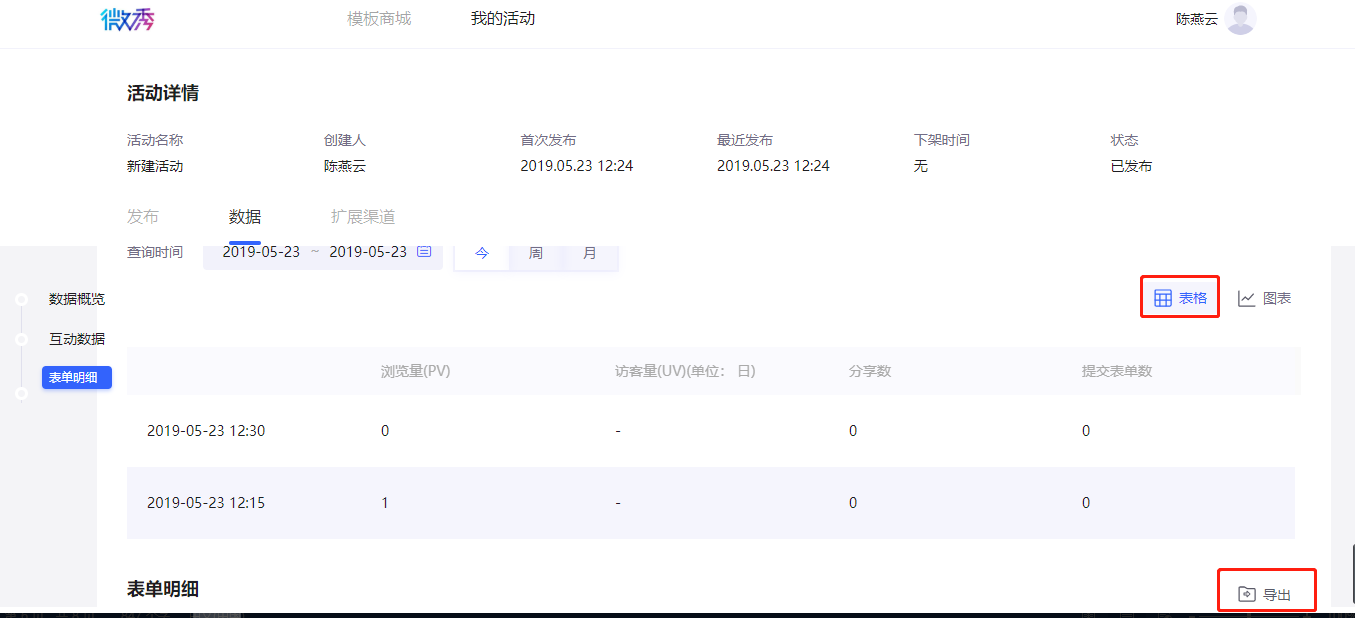
Task: Click start date 2019-05-23 field
Action: tap(261, 252)
